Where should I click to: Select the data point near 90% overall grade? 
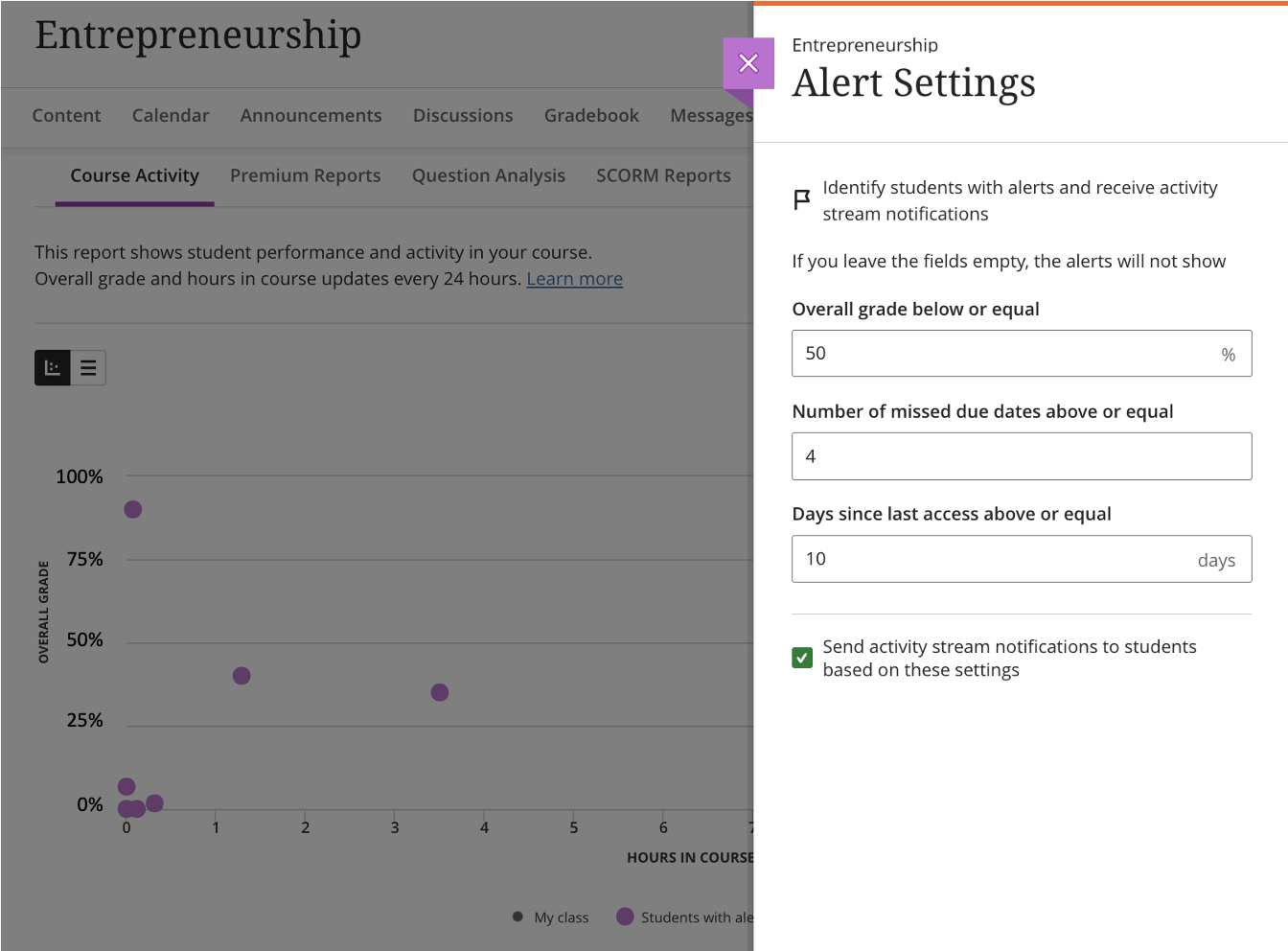coord(132,509)
